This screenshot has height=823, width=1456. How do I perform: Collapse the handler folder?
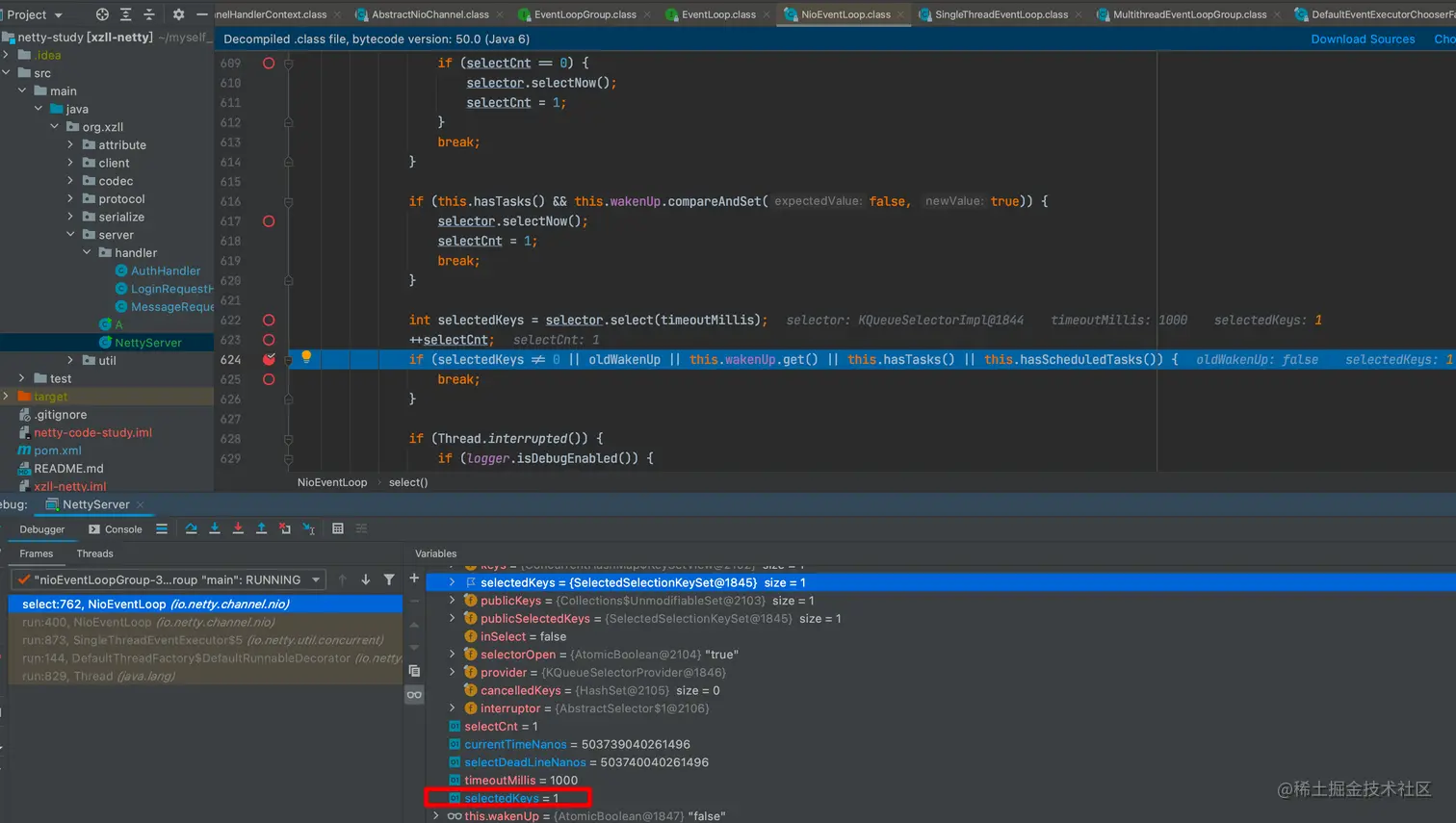pyautogui.click(x=87, y=253)
